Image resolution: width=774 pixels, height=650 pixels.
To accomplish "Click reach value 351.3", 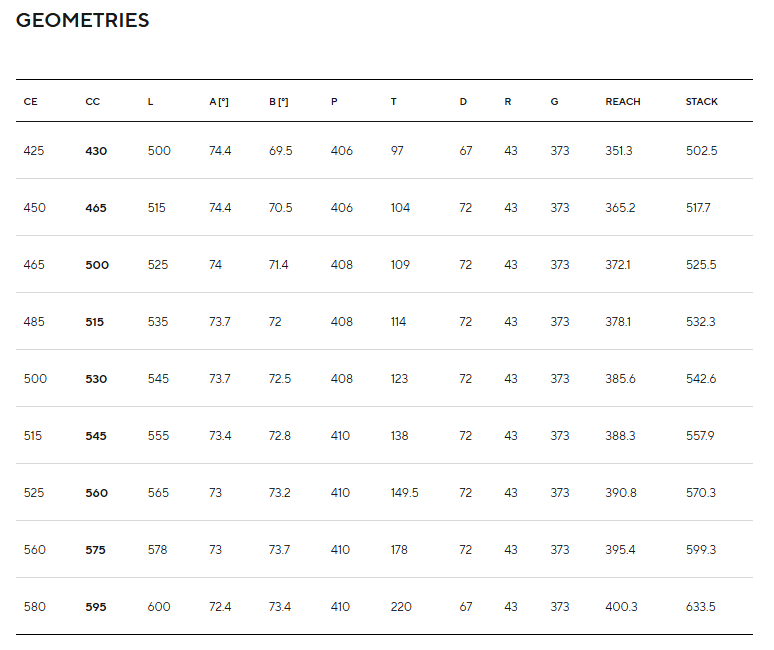I will (x=619, y=151).
